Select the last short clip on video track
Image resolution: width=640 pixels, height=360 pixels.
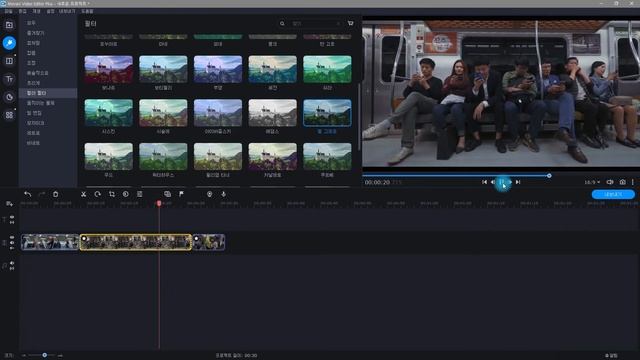[x=209, y=242]
